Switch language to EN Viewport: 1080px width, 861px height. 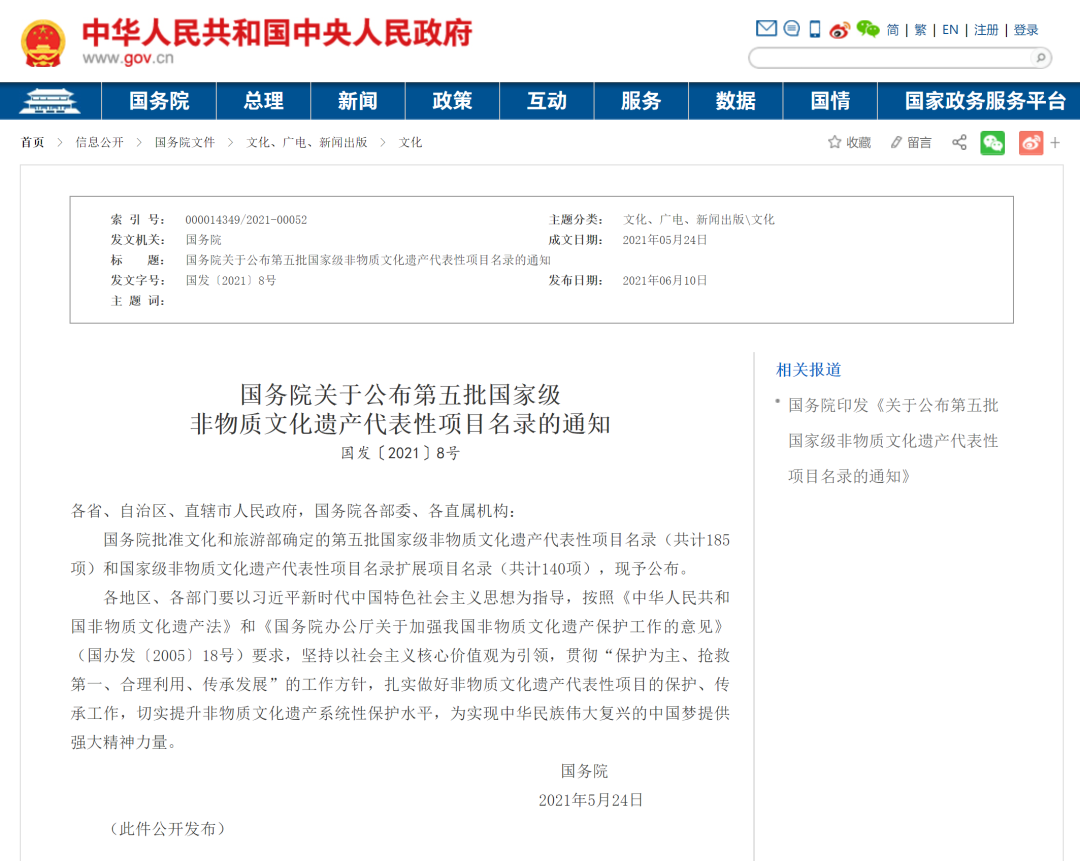click(950, 30)
